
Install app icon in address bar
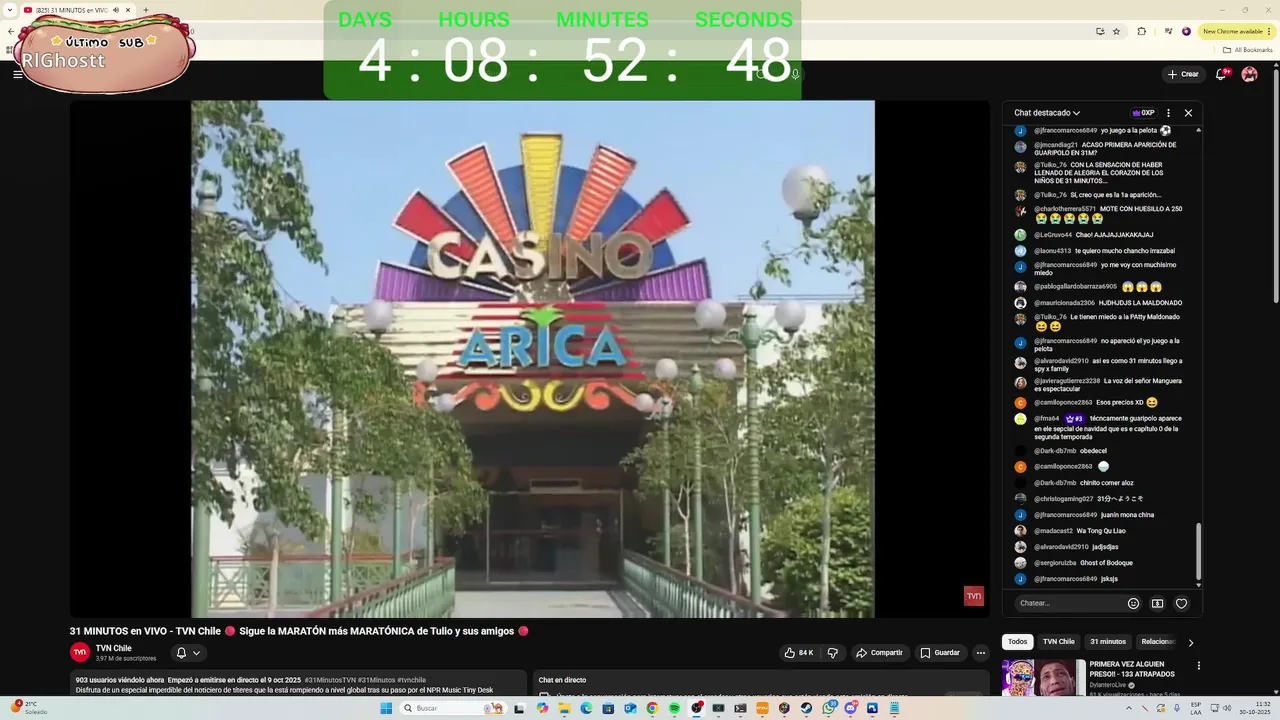click(x=1100, y=31)
